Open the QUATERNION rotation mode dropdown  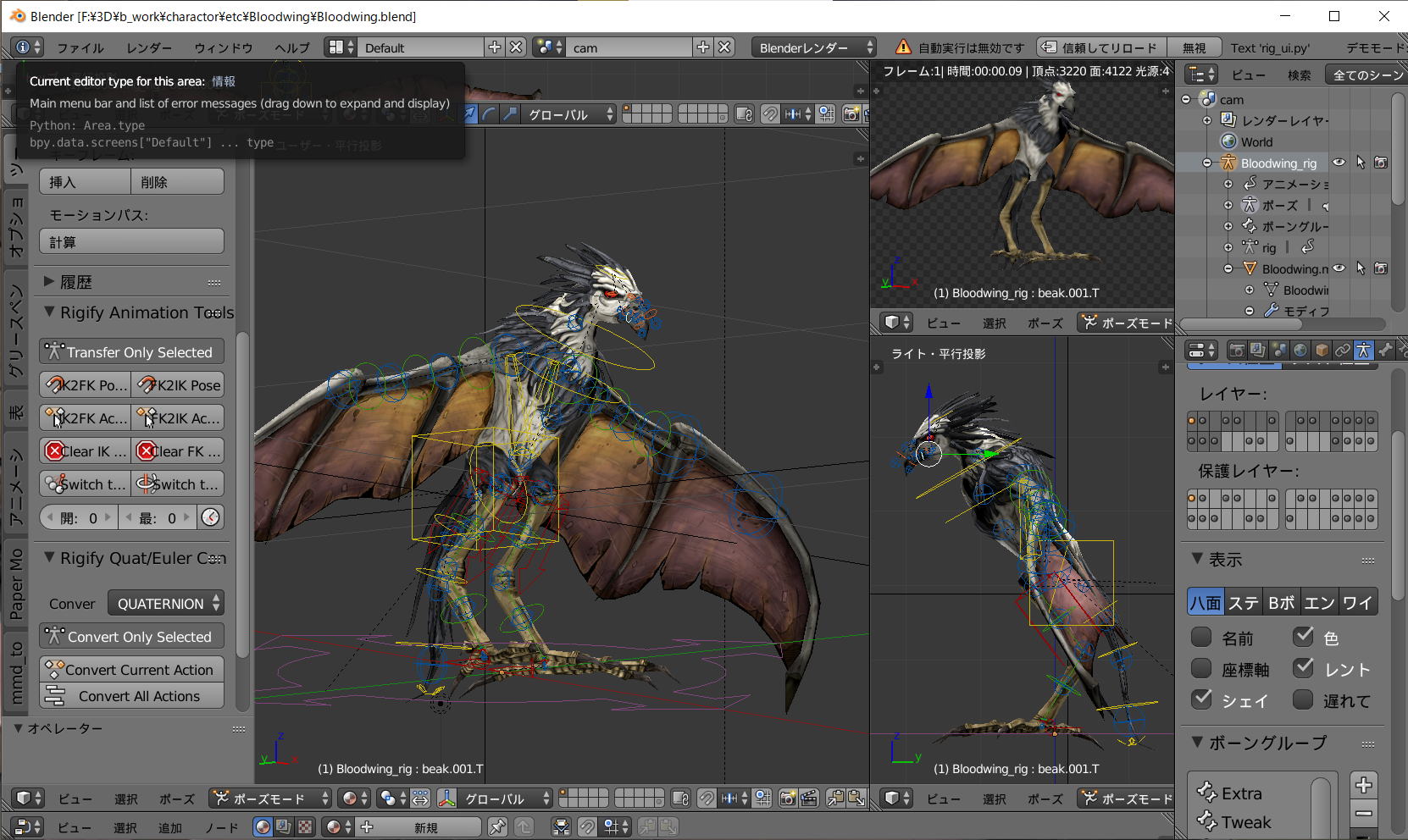click(x=166, y=604)
